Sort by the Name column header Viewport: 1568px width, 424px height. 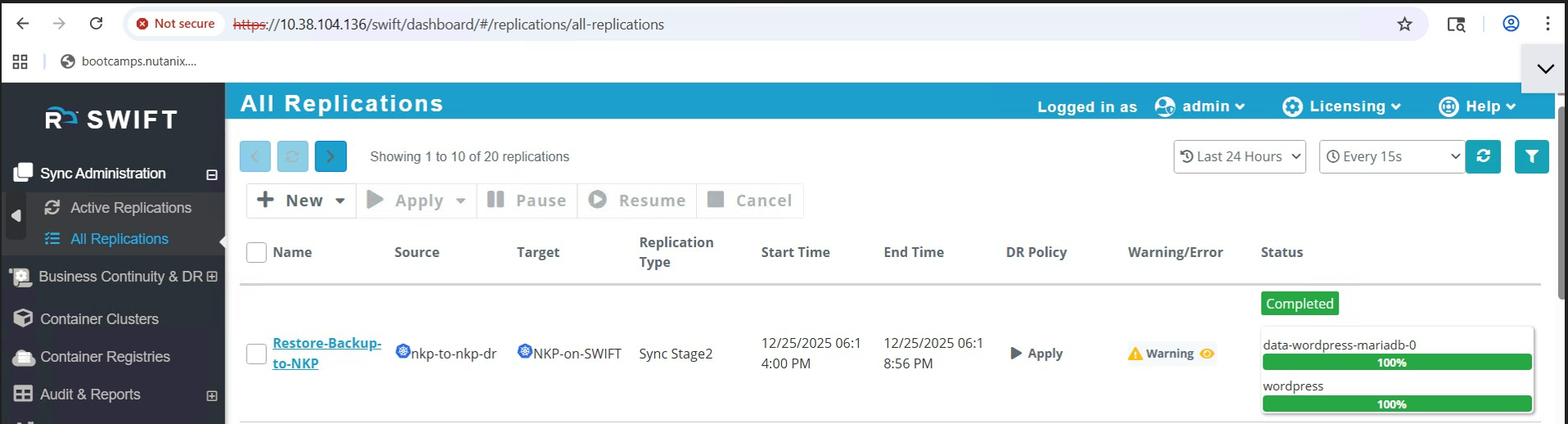(x=292, y=252)
